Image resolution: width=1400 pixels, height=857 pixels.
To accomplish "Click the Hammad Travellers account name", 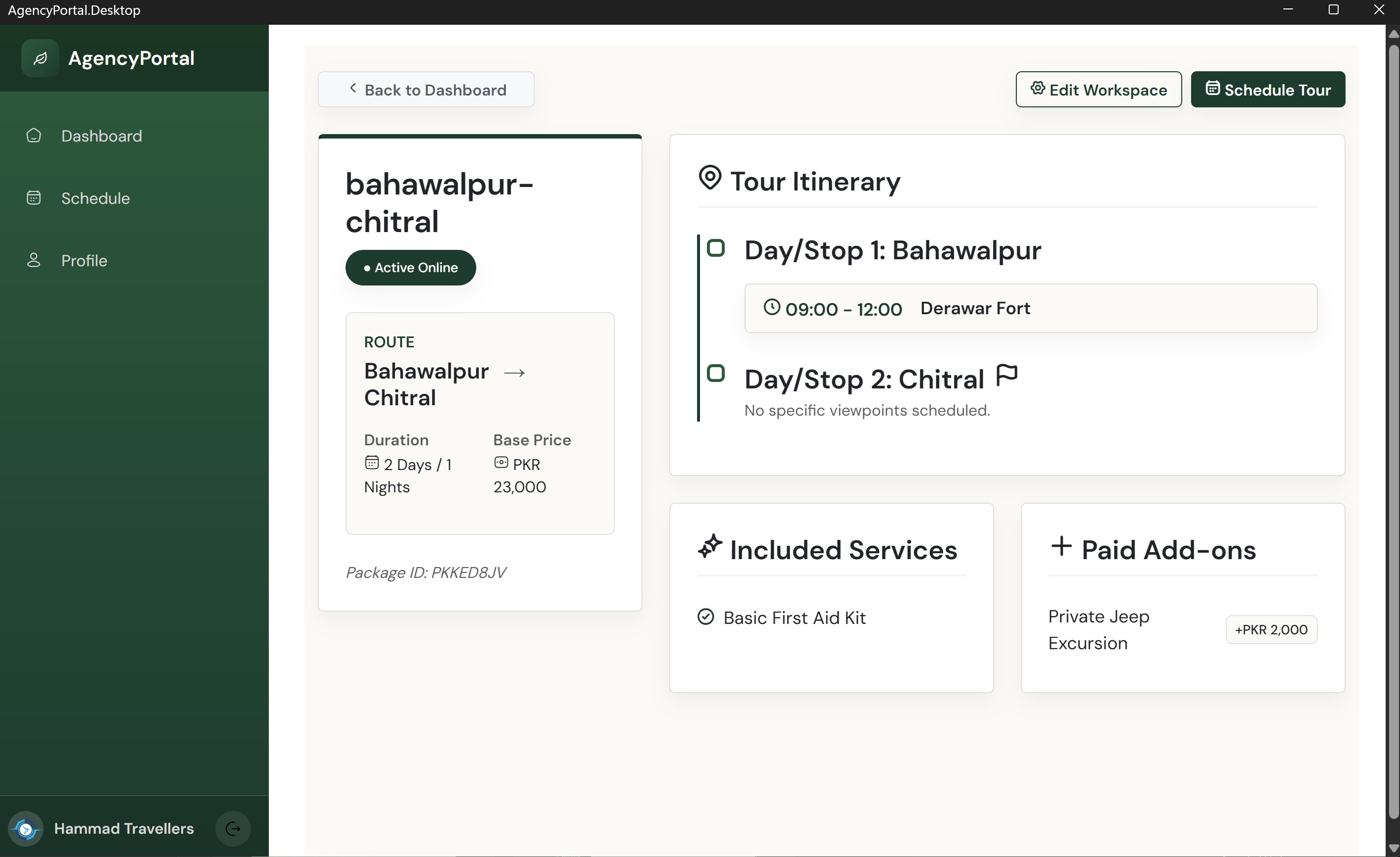I will 124,829.
